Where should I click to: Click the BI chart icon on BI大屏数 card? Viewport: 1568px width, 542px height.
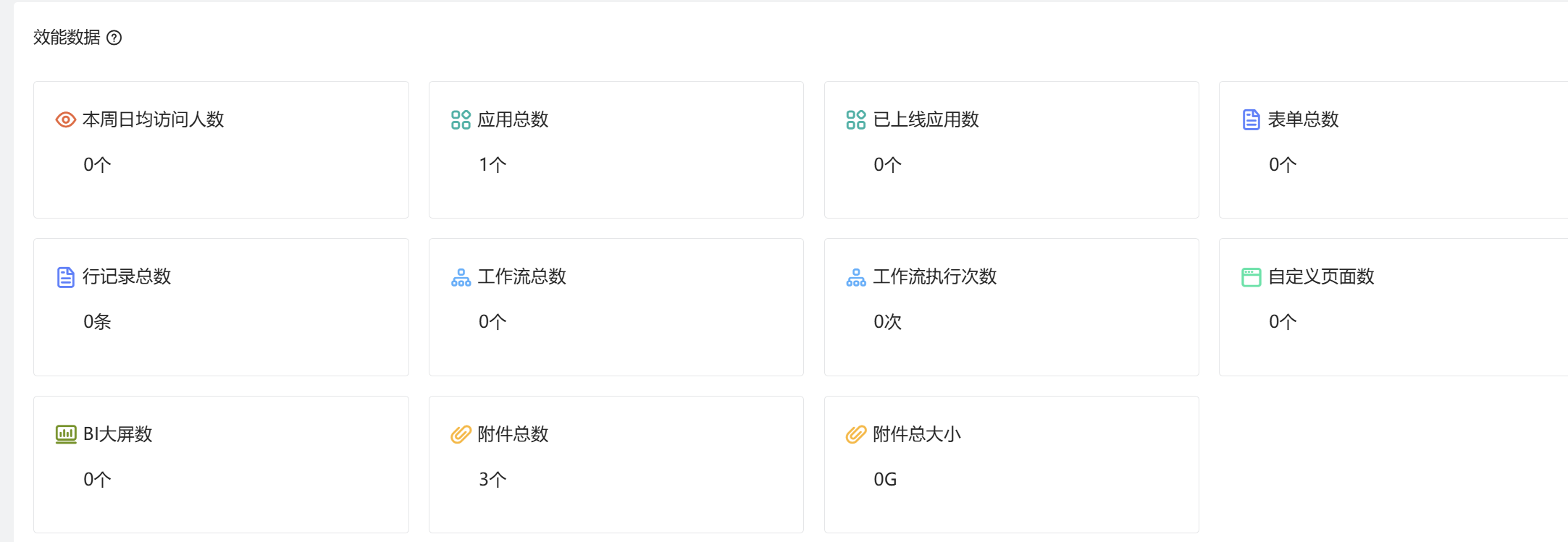(x=66, y=434)
